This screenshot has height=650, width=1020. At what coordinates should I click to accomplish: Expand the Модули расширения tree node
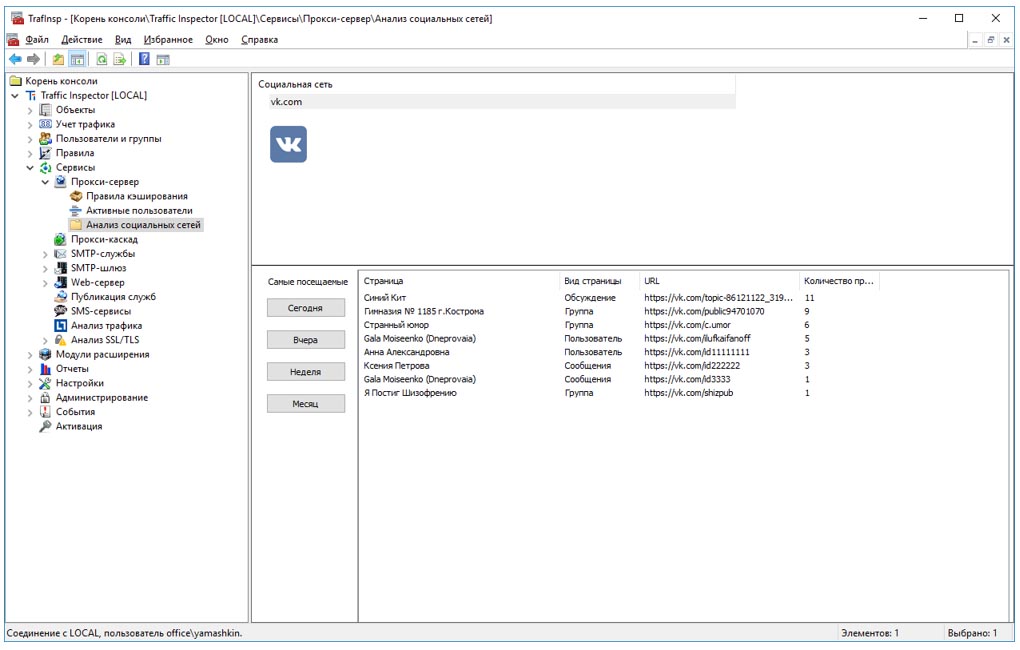(30, 355)
